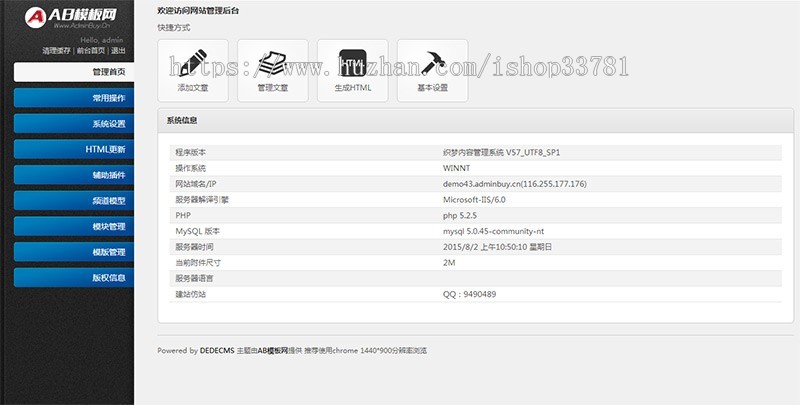Open the HTML更新 sidebar menu
800x405 pixels.
pyautogui.click(x=74, y=149)
